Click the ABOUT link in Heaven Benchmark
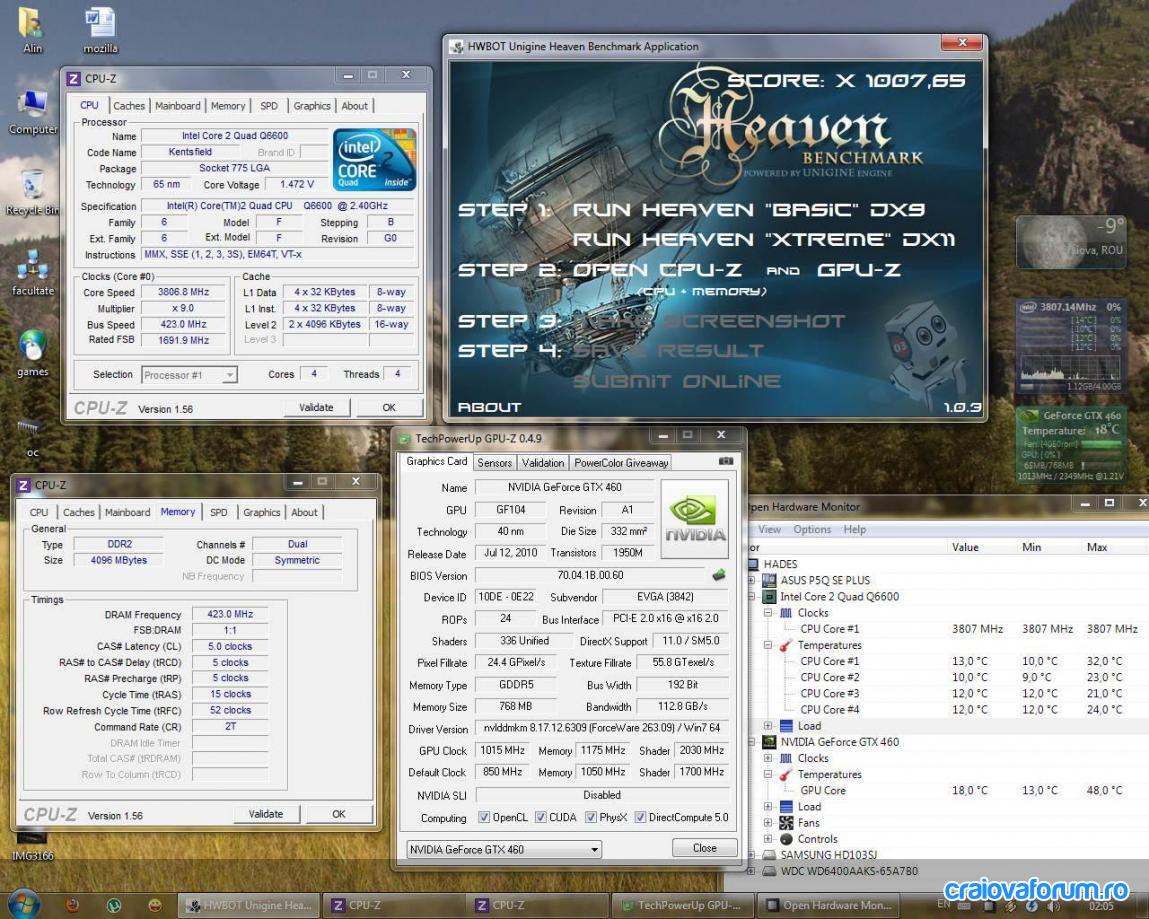Image resolution: width=1149 pixels, height=919 pixels. 489,407
